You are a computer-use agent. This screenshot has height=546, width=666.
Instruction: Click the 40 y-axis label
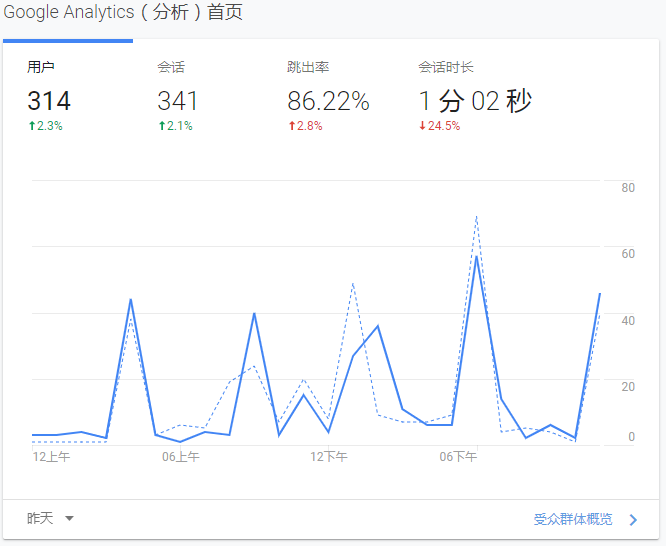point(628,320)
